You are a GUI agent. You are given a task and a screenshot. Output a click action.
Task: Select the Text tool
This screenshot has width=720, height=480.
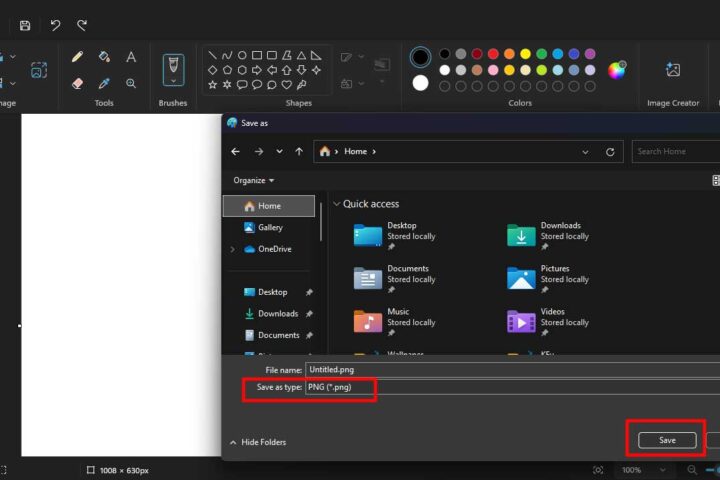pyautogui.click(x=131, y=56)
